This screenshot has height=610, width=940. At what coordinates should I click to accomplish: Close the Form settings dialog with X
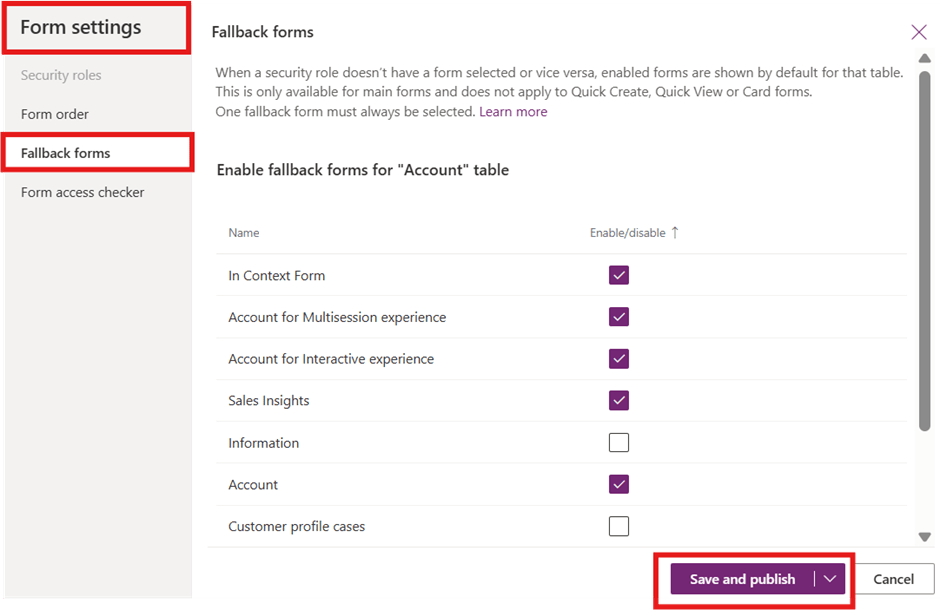[919, 32]
